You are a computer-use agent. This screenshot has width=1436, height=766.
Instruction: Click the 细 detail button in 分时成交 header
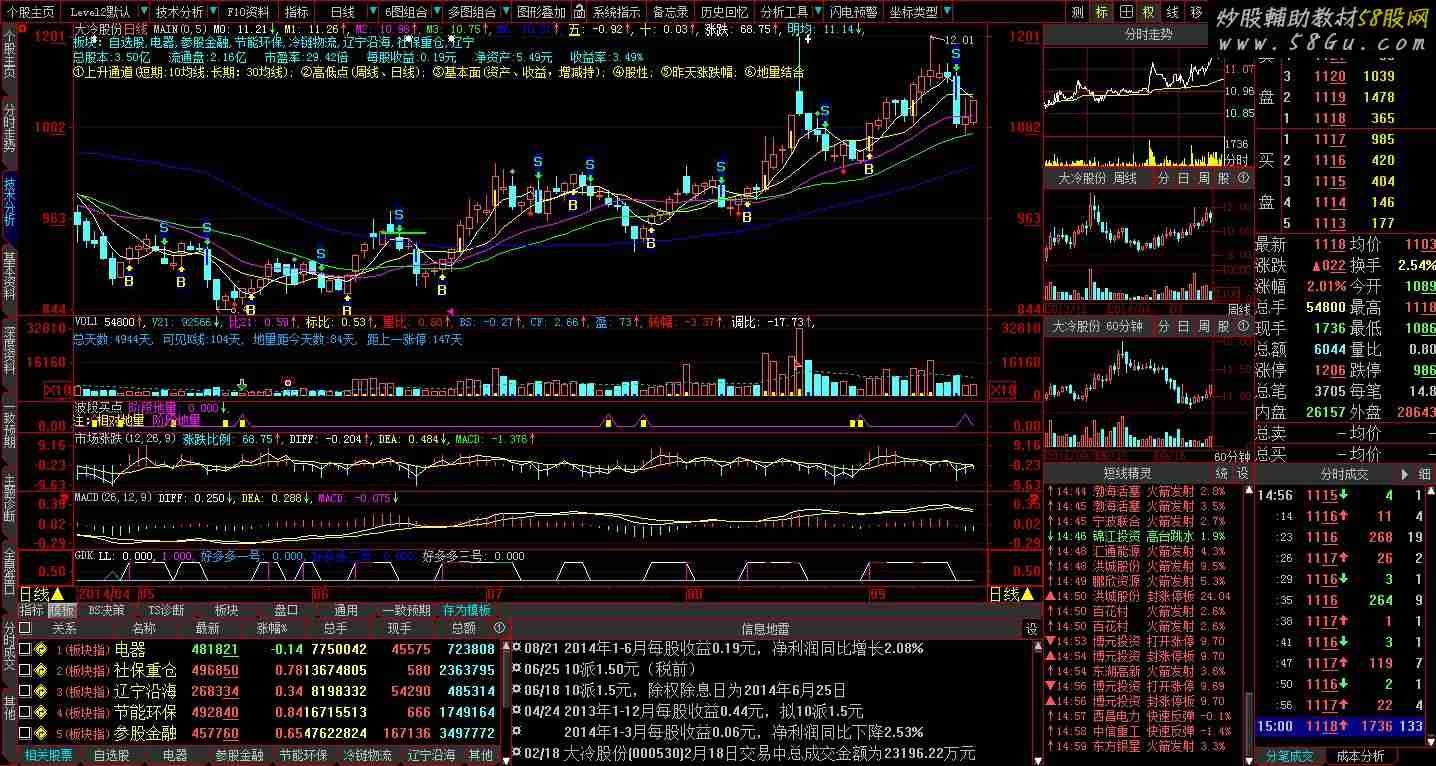[x=1424, y=474]
